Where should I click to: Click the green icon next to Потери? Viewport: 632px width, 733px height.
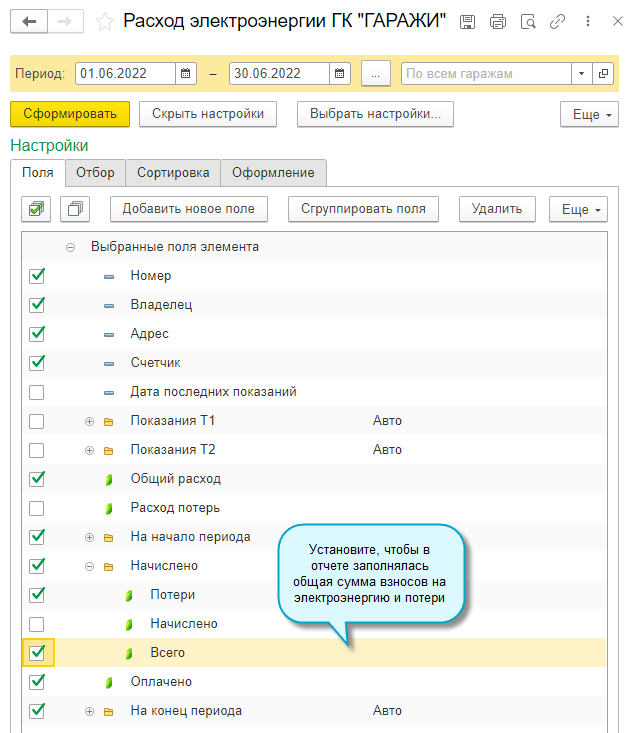click(129, 596)
